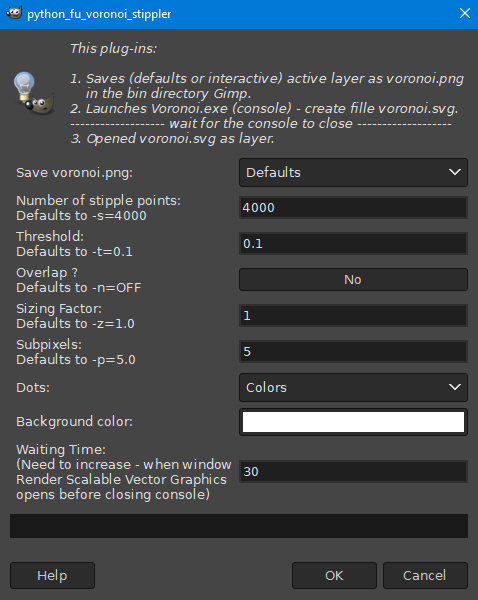Close the voronoi stippler dialog
Screen dimensions: 478x600
pyautogui.click(x=465, y=13)
